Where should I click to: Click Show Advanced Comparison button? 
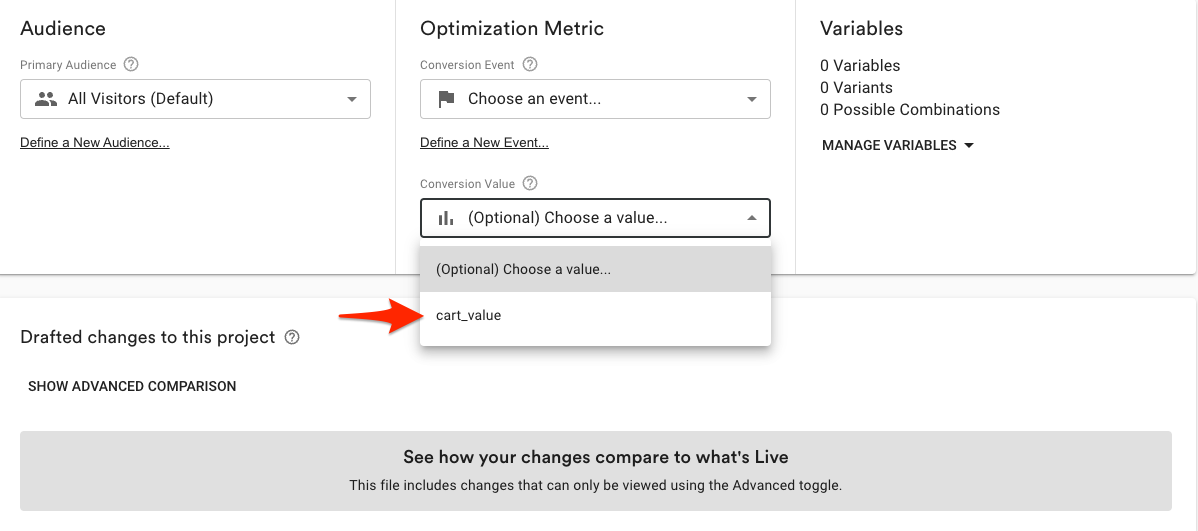[x=132, y=387]
